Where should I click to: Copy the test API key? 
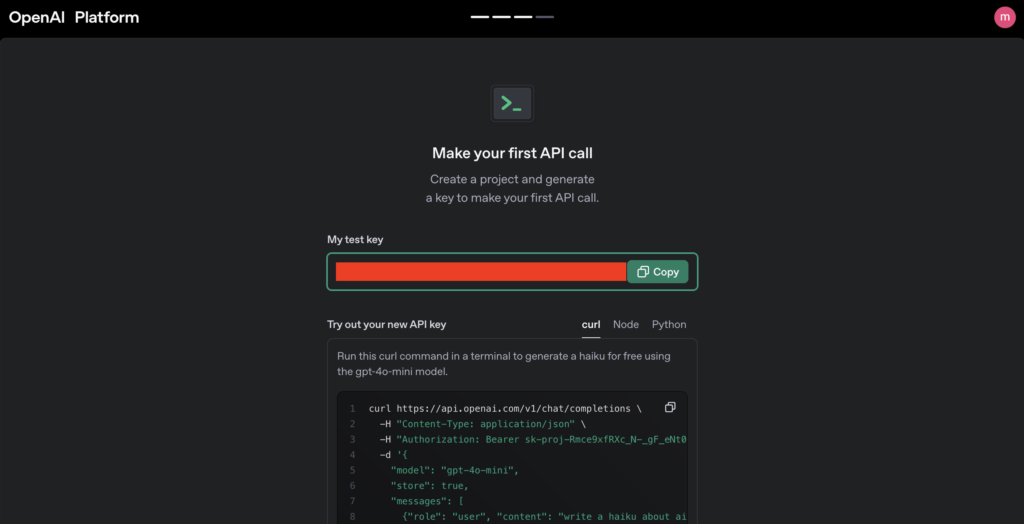pos(658,272)
